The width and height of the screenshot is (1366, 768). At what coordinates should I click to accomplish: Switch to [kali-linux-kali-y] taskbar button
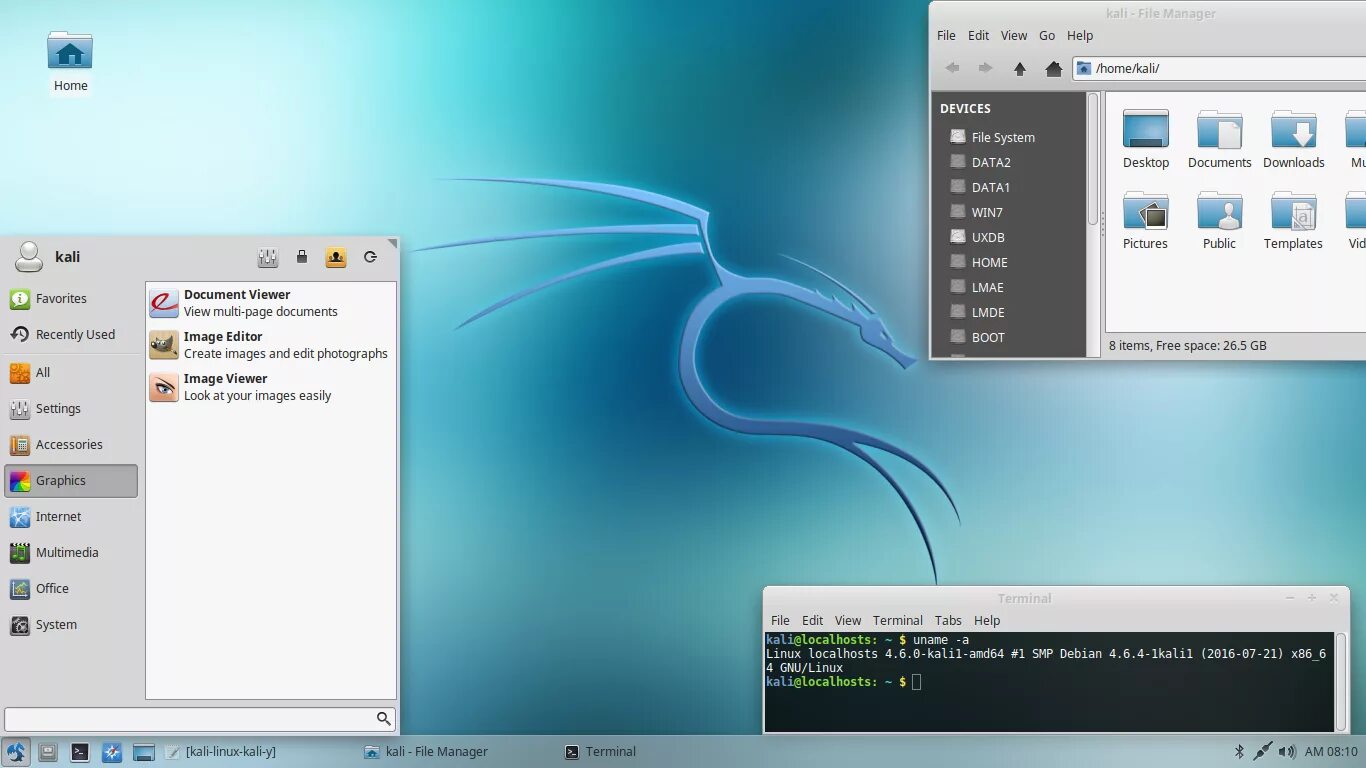point(220,752)
